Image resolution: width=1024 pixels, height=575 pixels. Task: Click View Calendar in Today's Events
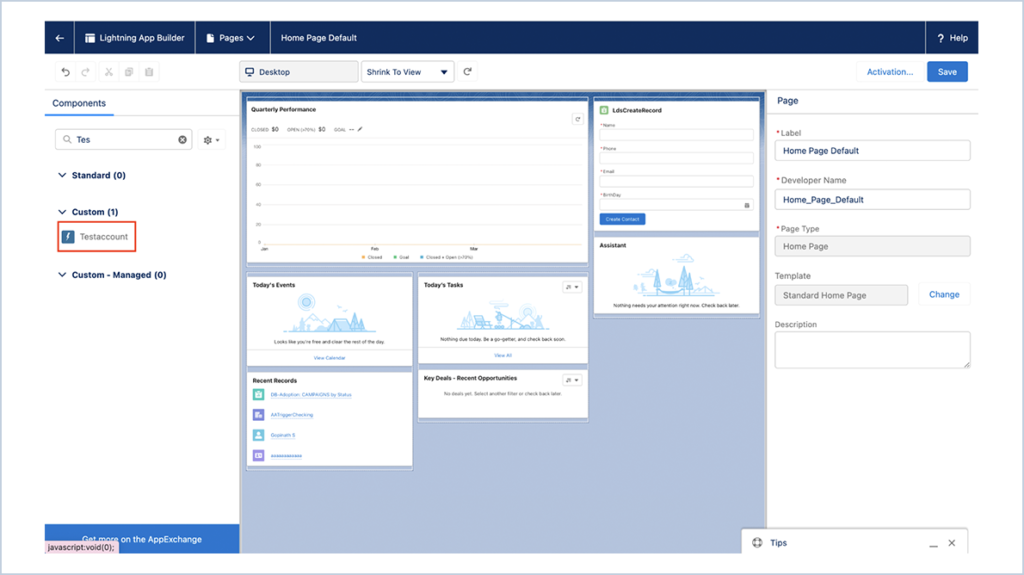(329, 358)
